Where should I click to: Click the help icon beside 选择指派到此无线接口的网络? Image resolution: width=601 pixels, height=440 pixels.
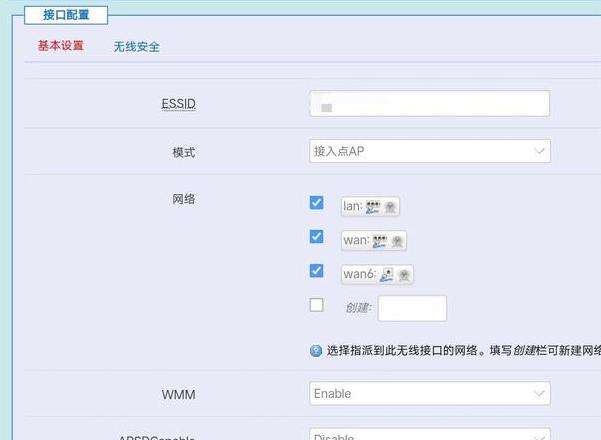click(x=316, y=351)
